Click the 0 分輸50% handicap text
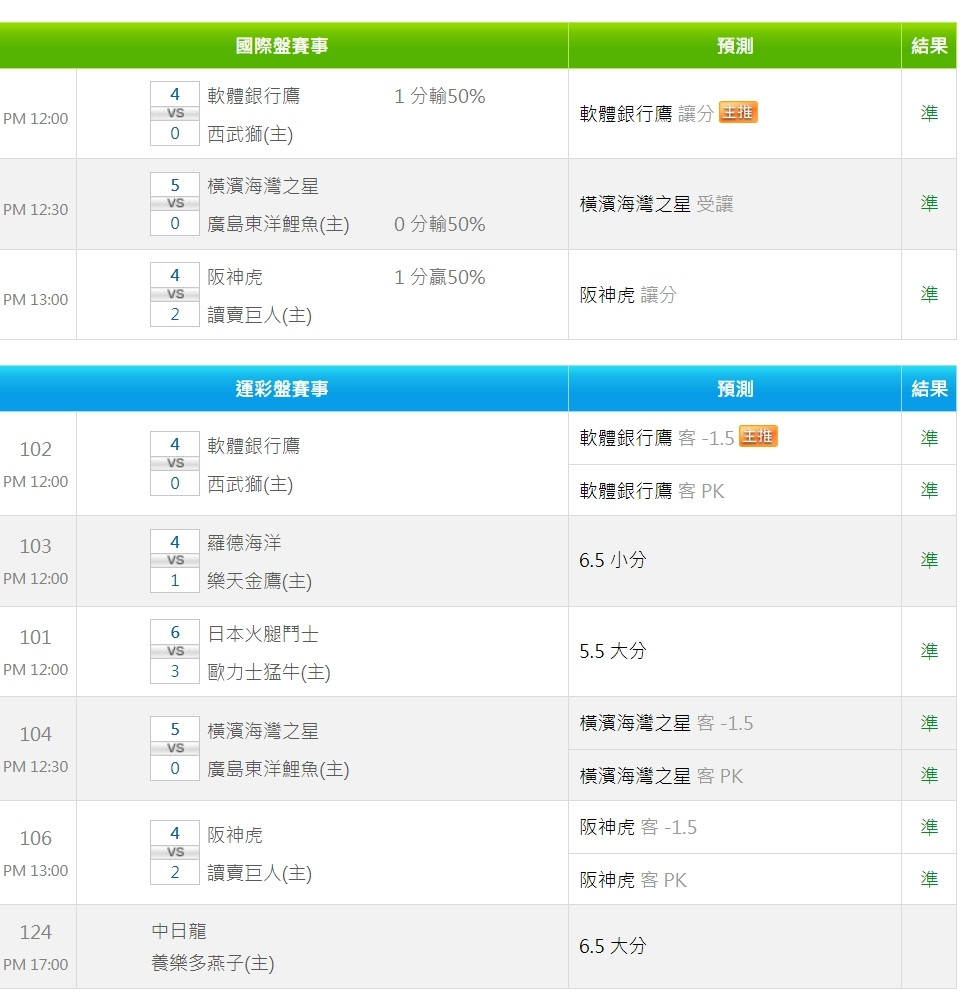This screenshot has width=967, height=994. pos(439,224)
